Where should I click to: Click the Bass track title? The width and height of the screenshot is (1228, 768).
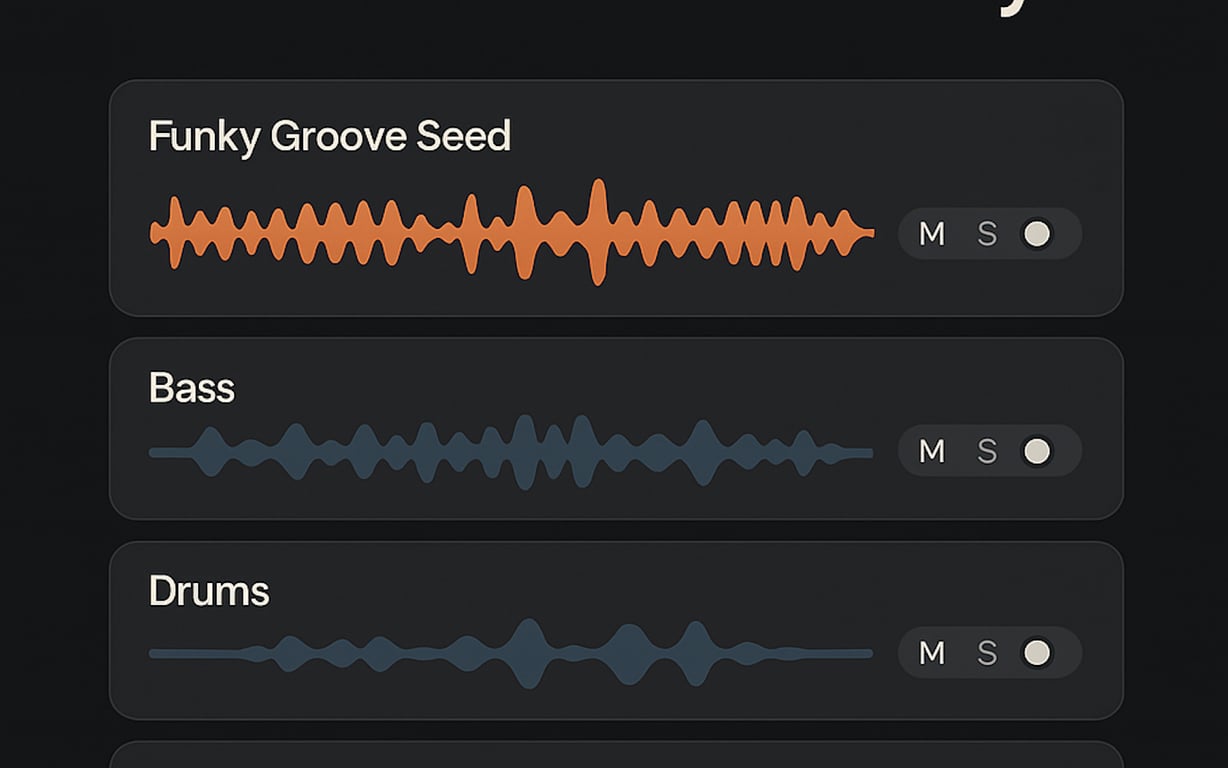coord(191,388)
